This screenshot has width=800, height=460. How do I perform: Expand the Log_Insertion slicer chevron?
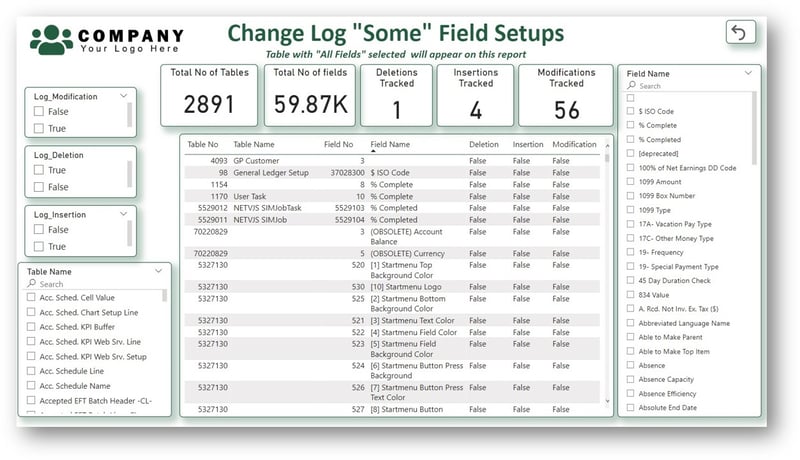coord(123,214)
